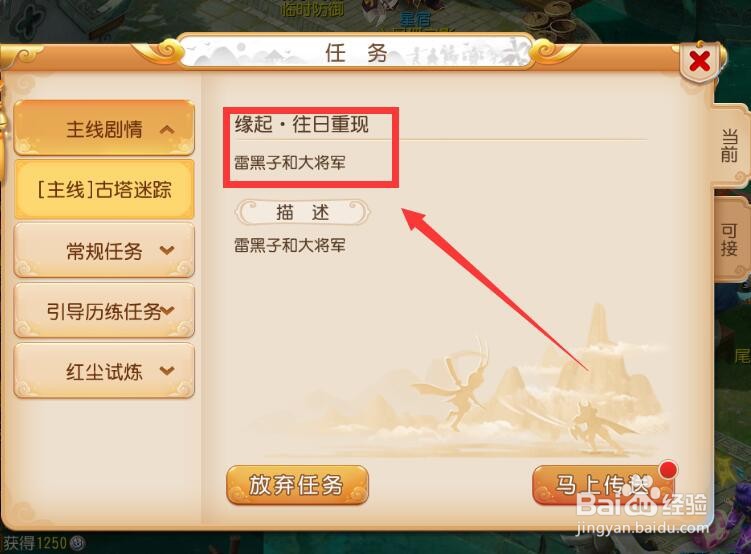Click the 雷黑子和大将军 objective under quest title

pos(290,163)
